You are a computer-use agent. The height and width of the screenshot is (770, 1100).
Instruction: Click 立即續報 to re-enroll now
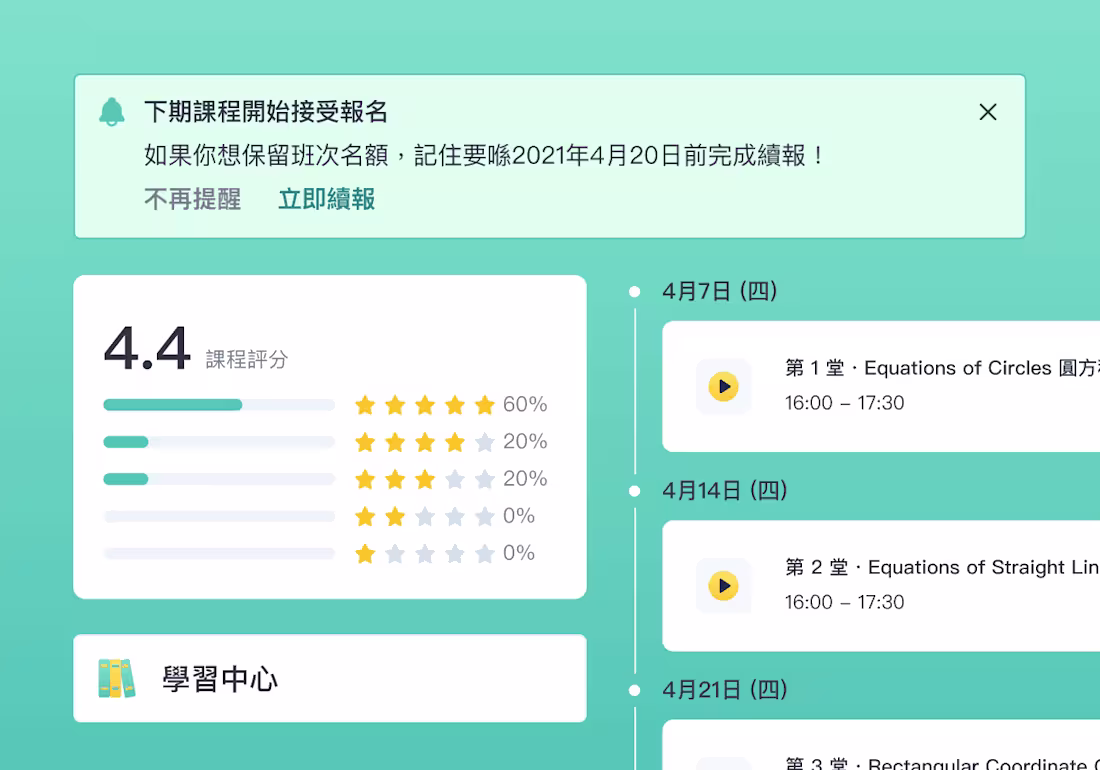[326, 199]
